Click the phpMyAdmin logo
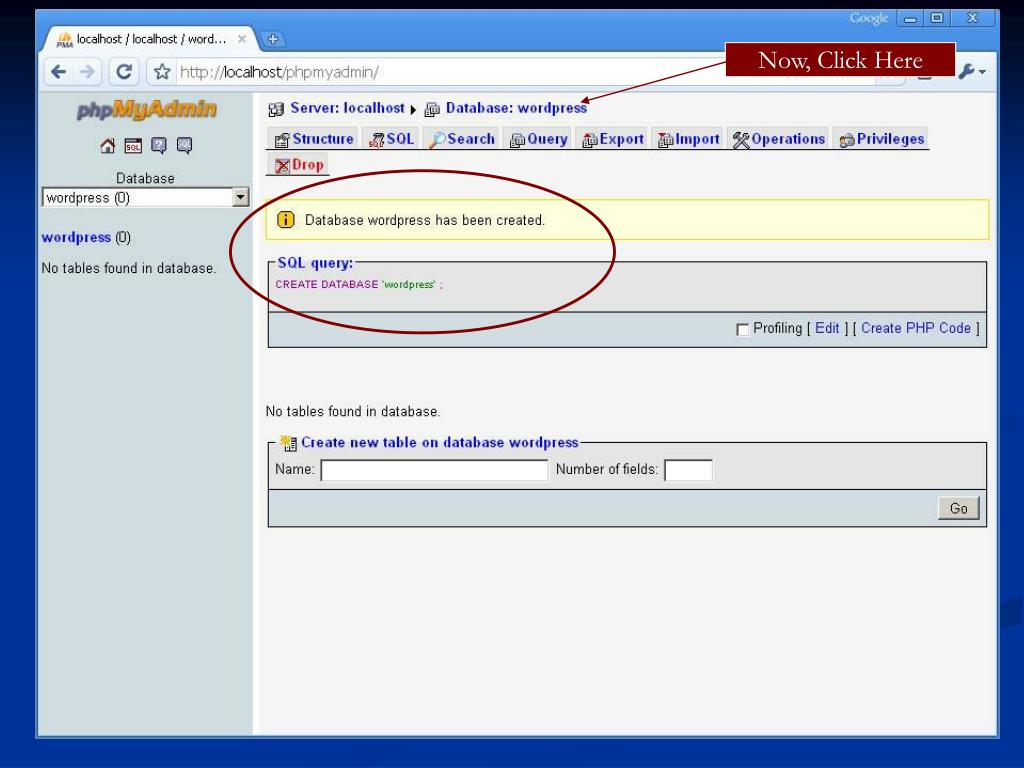The image size is (1024, 768). click(146, 110)
